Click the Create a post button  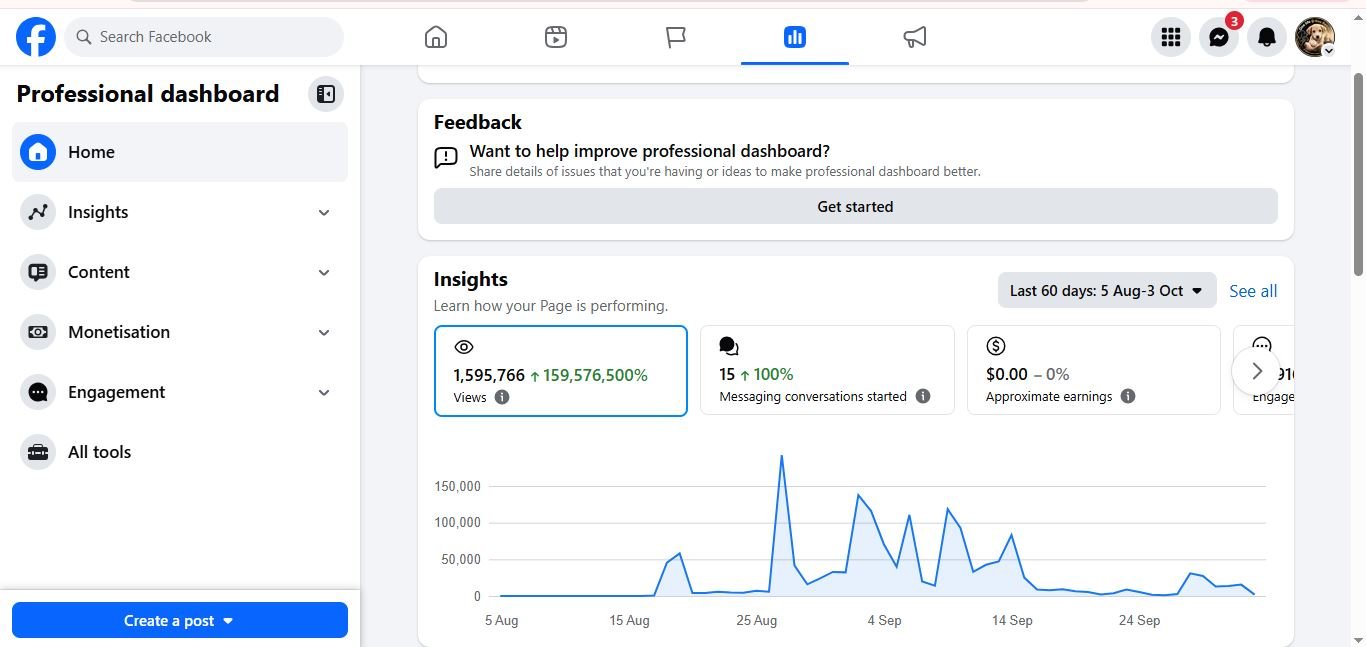pos(180,620)
